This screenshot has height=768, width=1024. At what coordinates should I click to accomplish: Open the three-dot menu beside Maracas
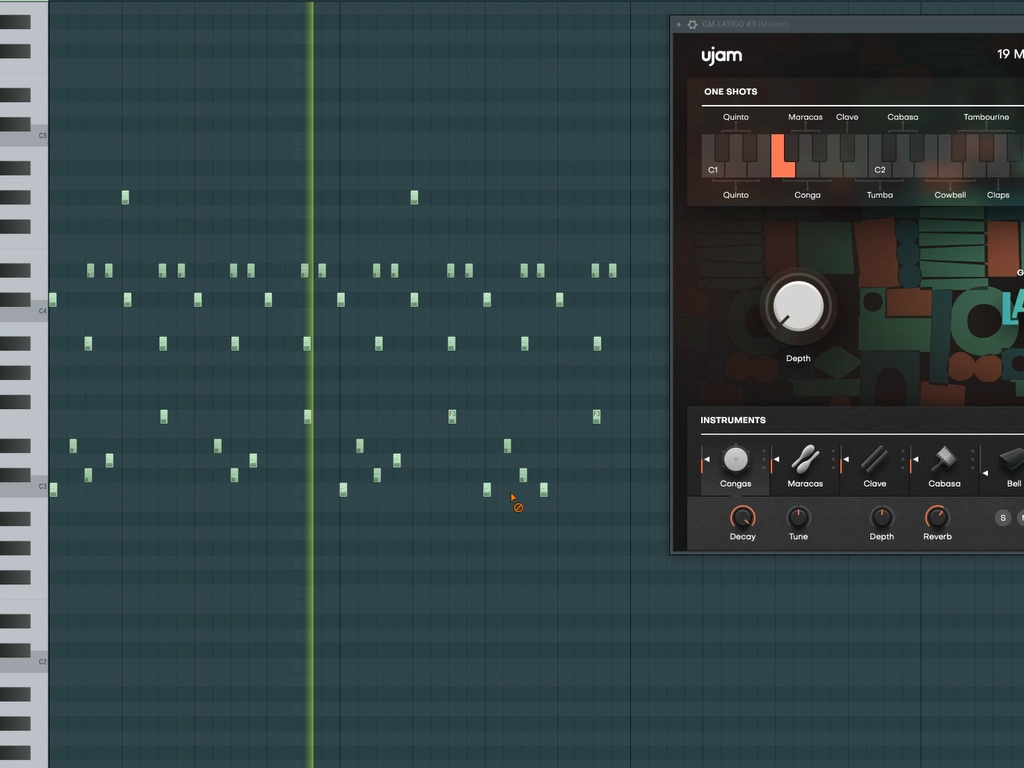[x=833, y=459]
